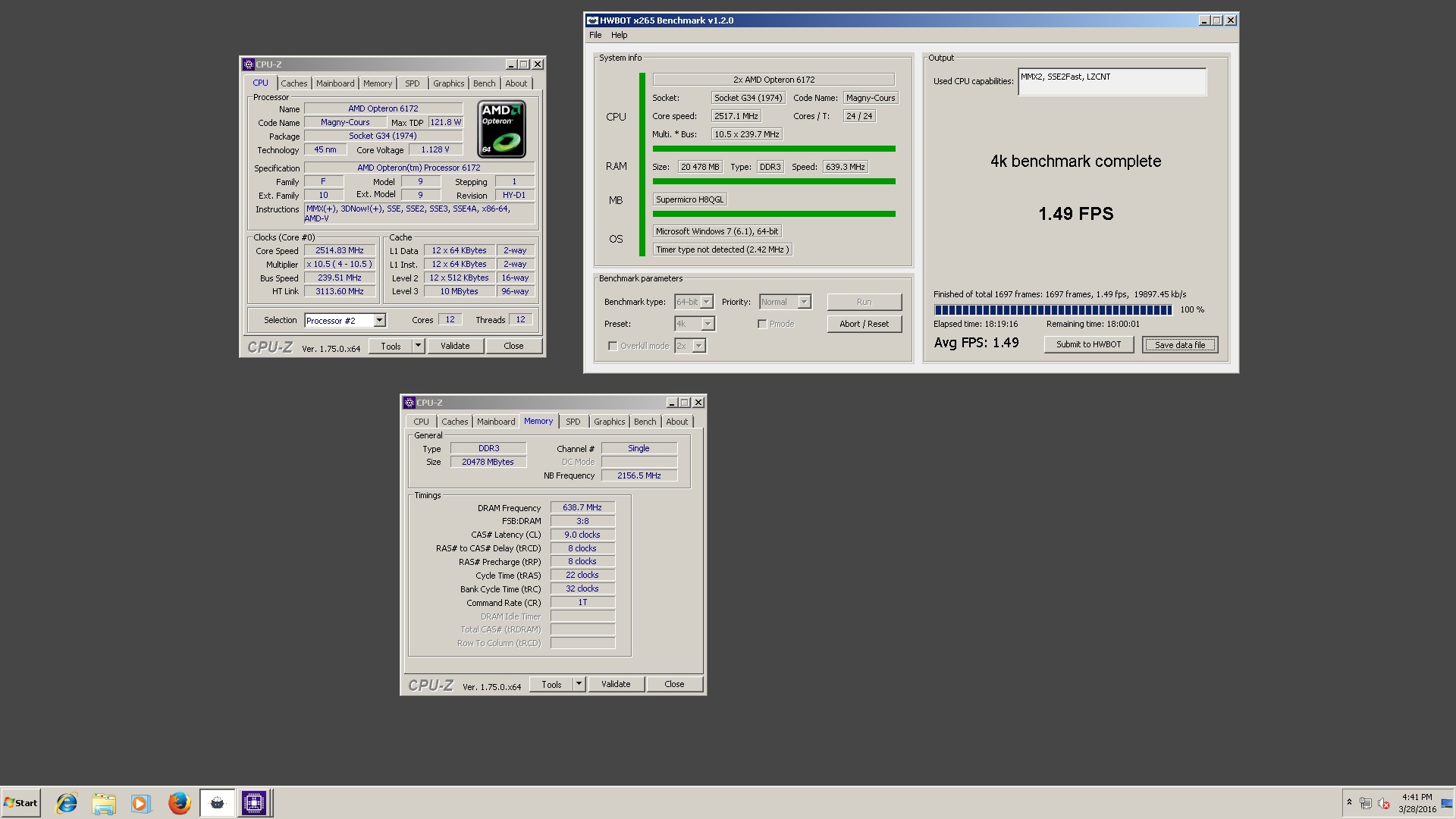Viewport: 1456px width, 819px height.
Task: Click Show desktop button at taskbar end
Action: coord(1447,803)
